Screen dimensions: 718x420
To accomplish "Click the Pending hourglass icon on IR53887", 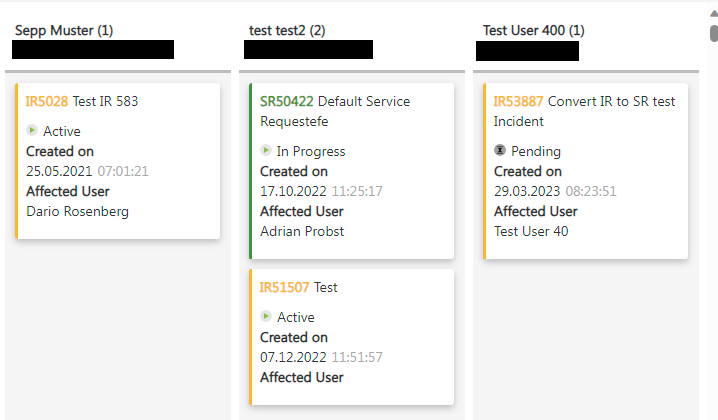I will [500, 150].
